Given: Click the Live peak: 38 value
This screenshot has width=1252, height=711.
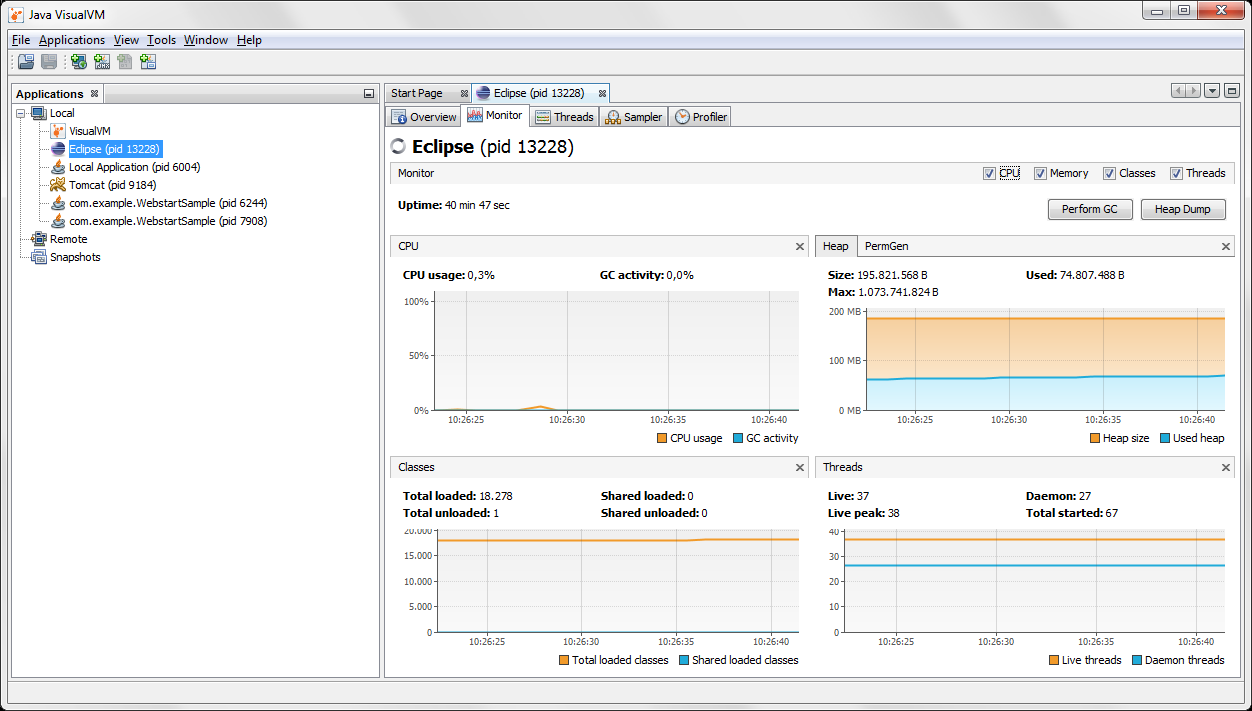Looking at the screenshot, I should (863, 513).
